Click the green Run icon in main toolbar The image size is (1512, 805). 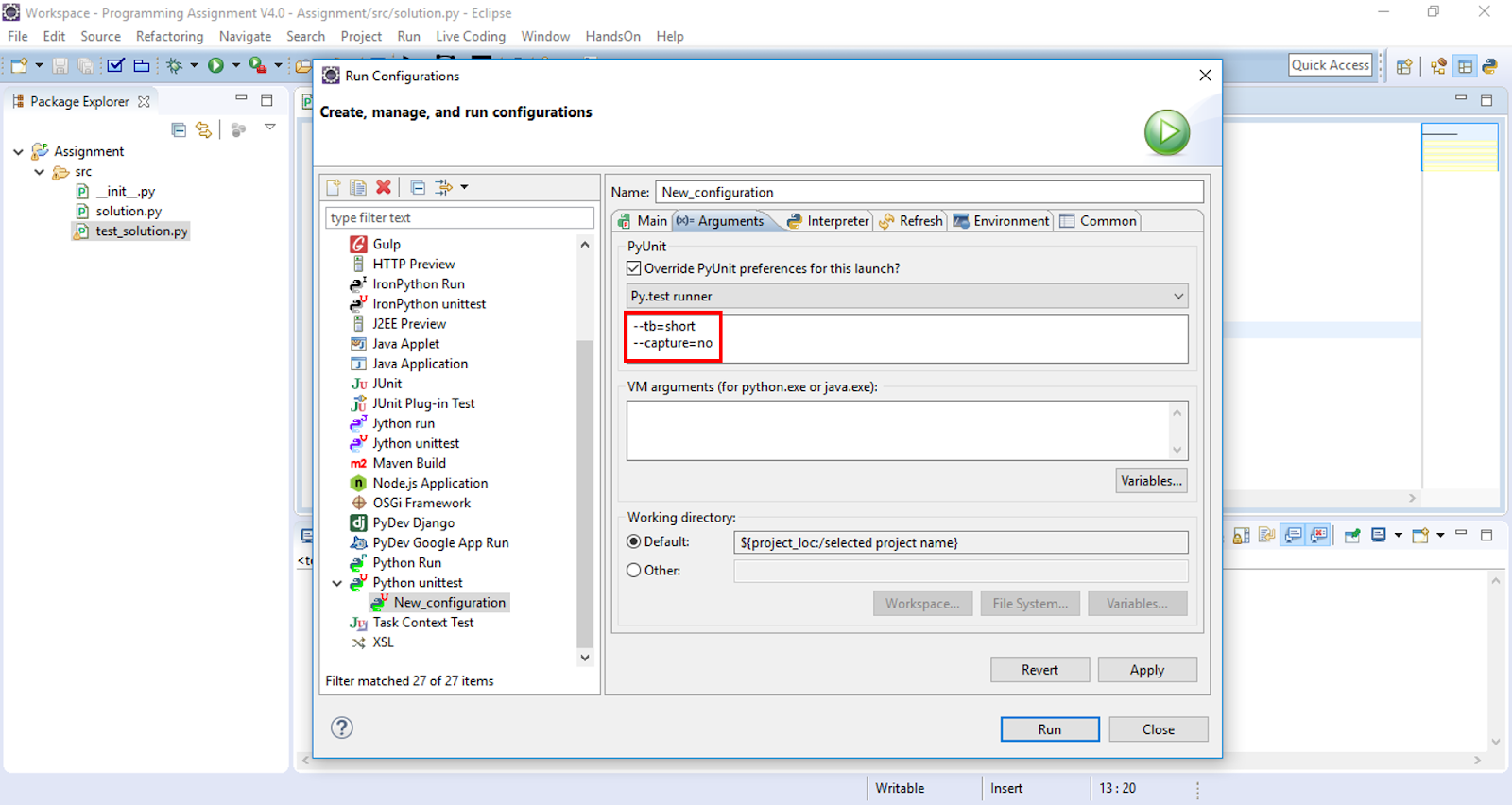coord(216,65)
